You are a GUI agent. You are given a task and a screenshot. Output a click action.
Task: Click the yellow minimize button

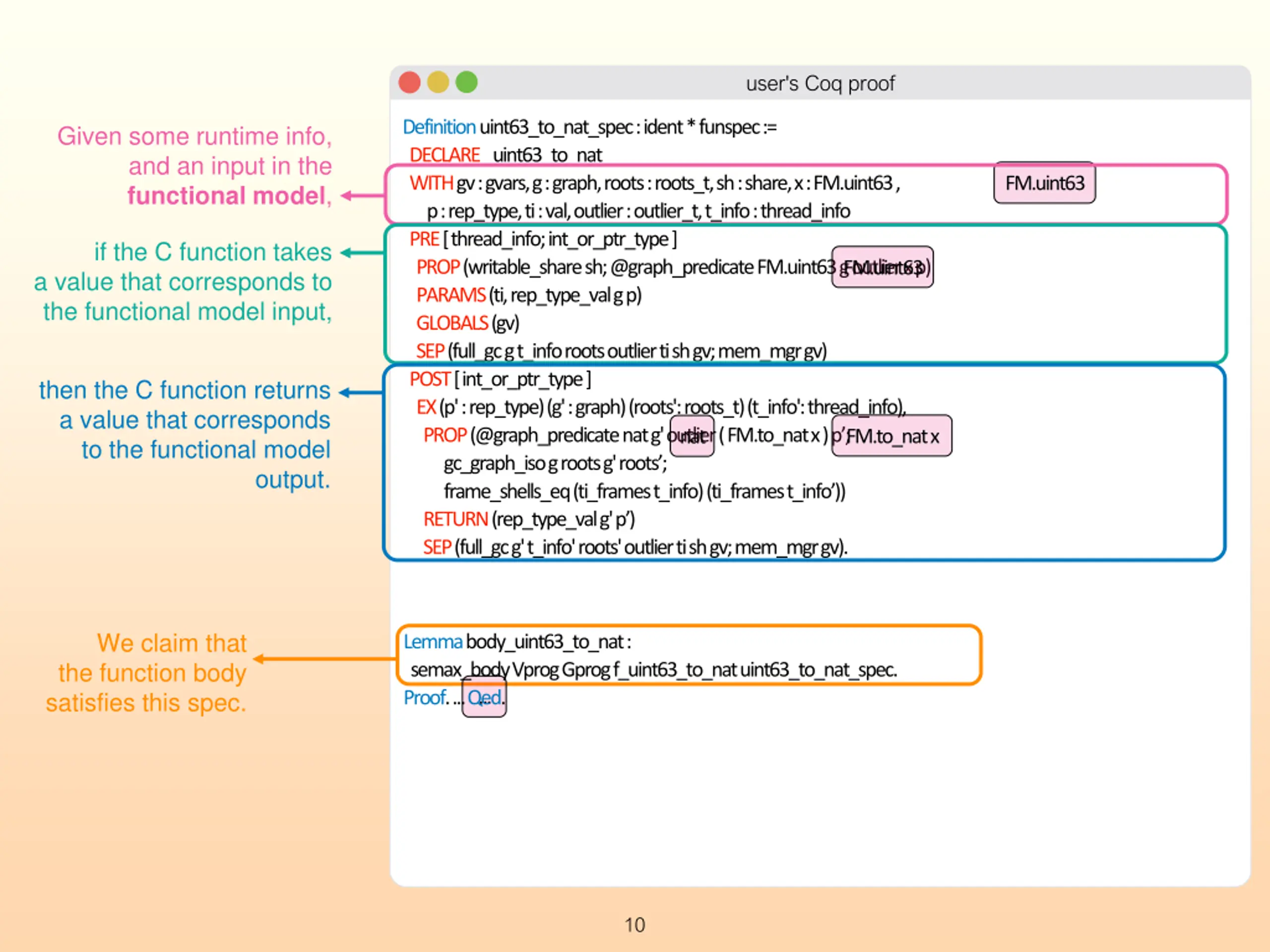438,82
